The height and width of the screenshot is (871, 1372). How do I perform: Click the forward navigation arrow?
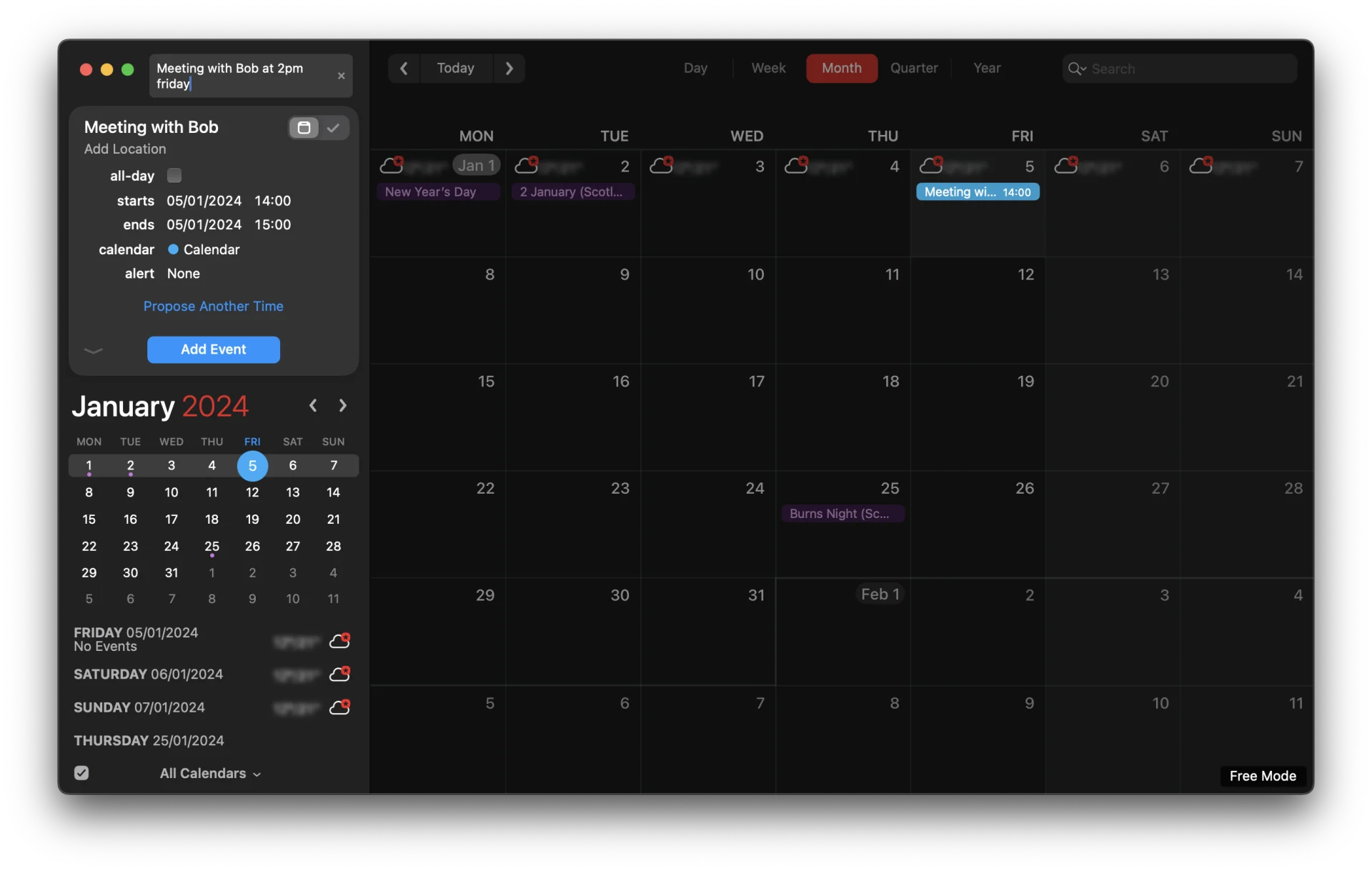pyautogui.click(x=509, y=68)
